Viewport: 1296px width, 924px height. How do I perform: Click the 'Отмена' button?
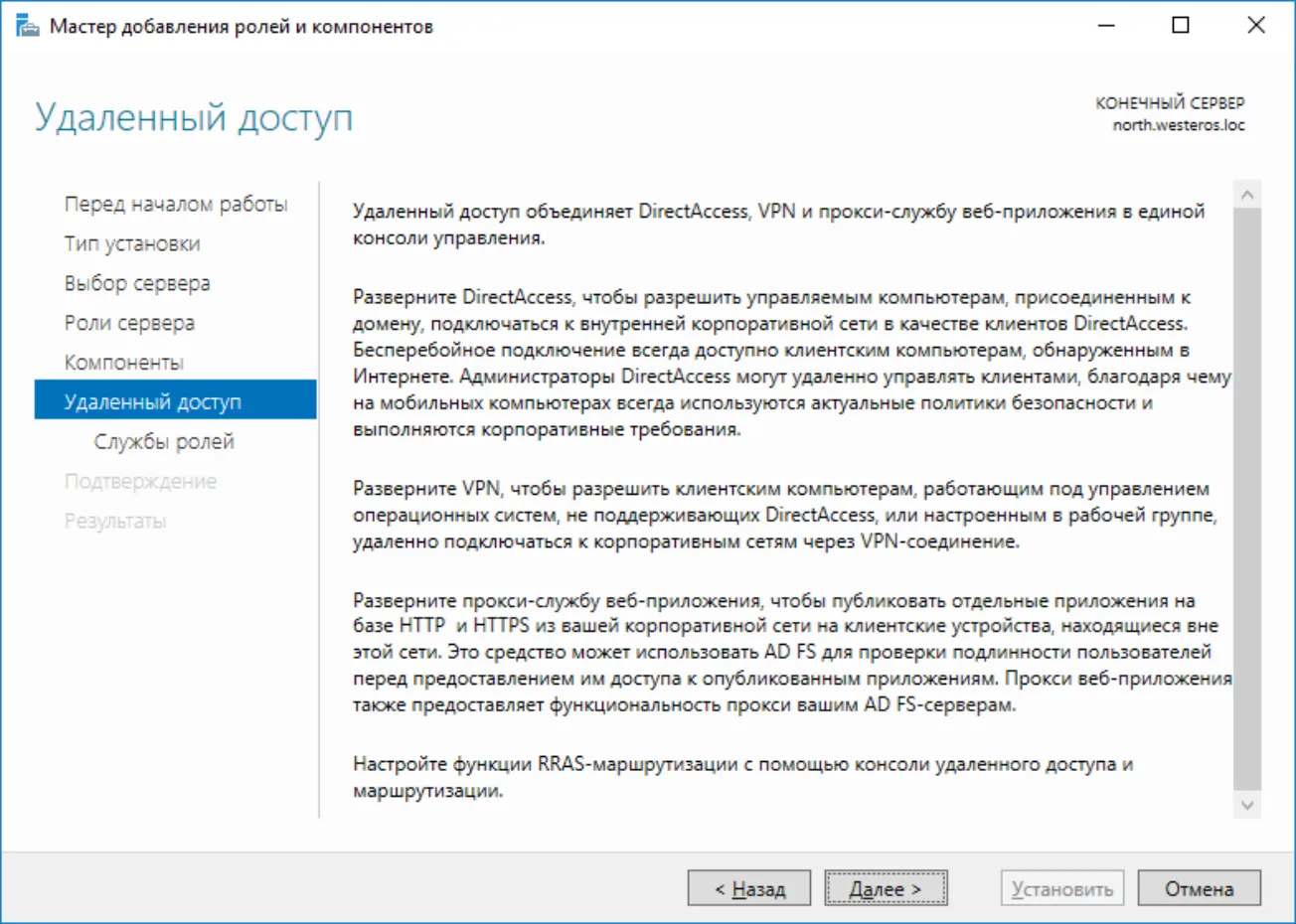[x=1199, y=888]
